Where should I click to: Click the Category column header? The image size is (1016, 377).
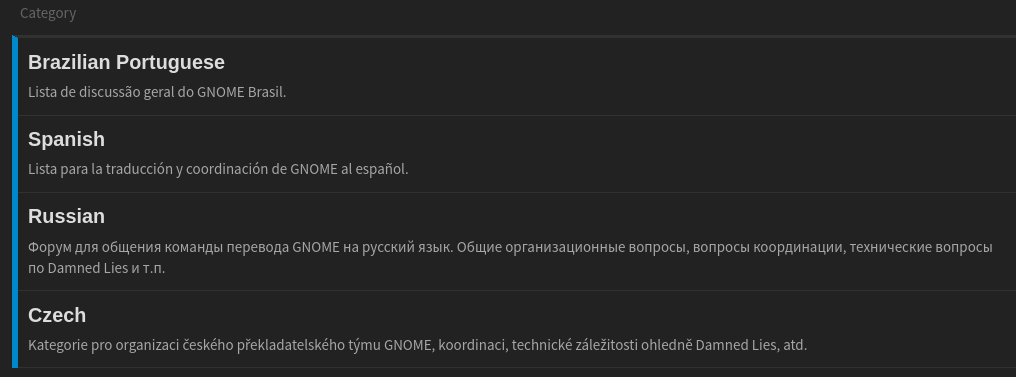click(x=48, y=13)
